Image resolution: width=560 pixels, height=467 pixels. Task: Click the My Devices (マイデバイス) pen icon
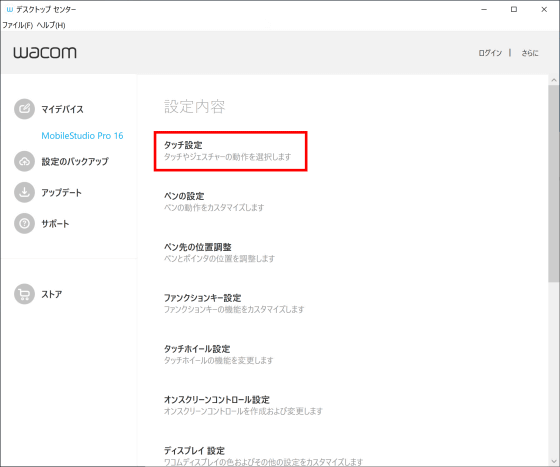click(24, 109)
